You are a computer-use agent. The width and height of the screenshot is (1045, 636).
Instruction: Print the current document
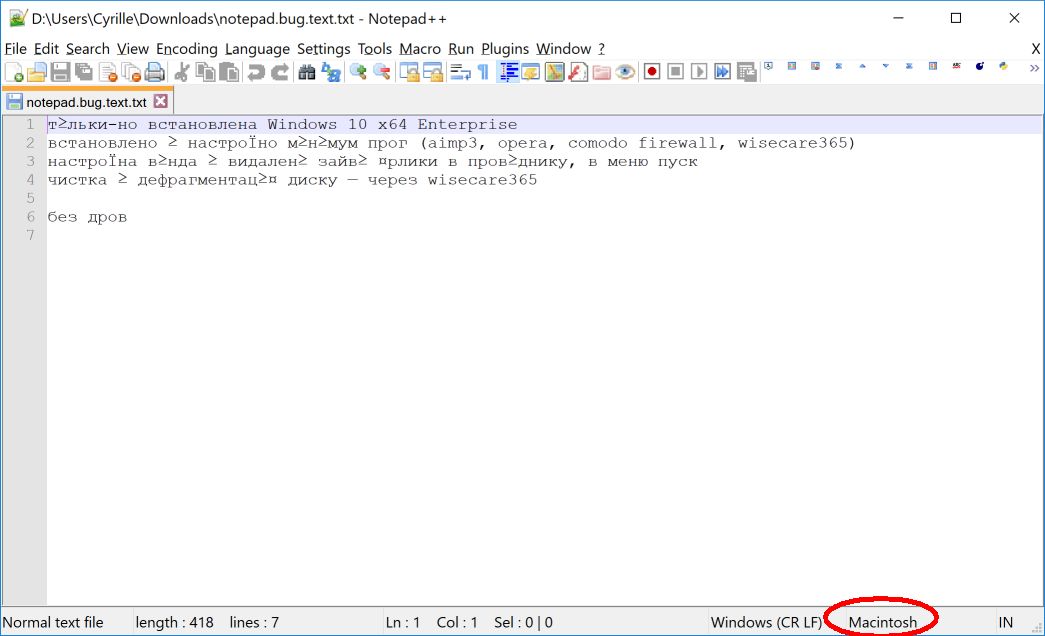tap(153, 71)
